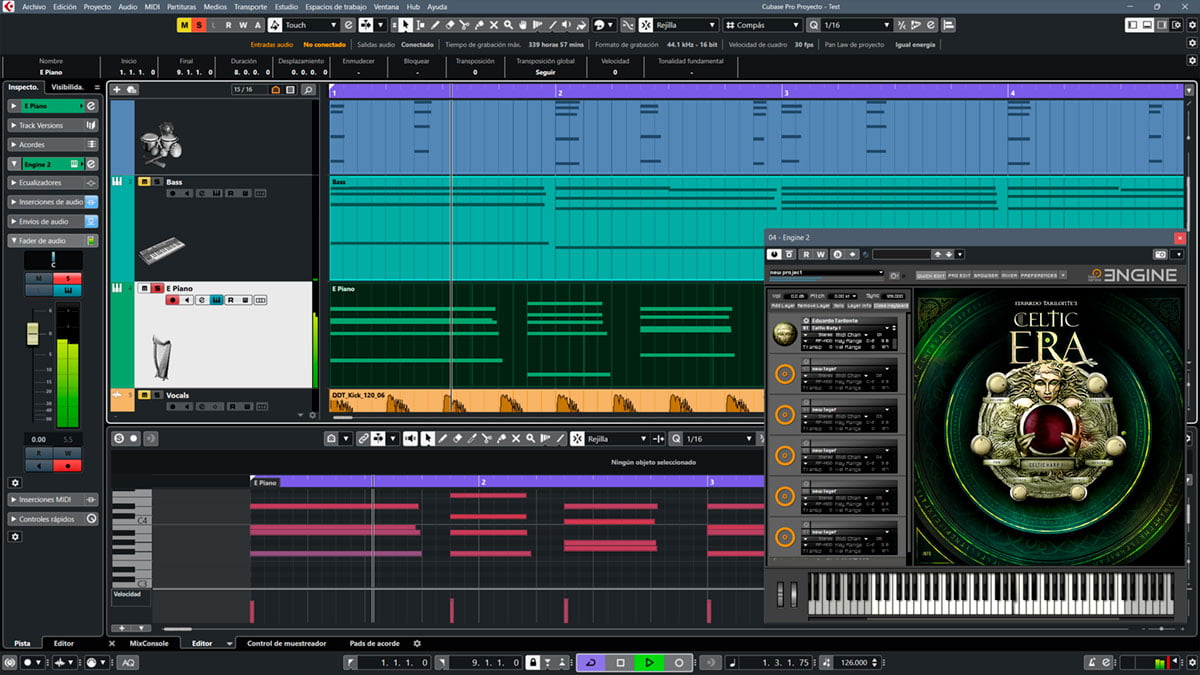The image size is (1200, 675).
Task: Toggle Solo button in inspector fader section
Action: pos(68,278)
